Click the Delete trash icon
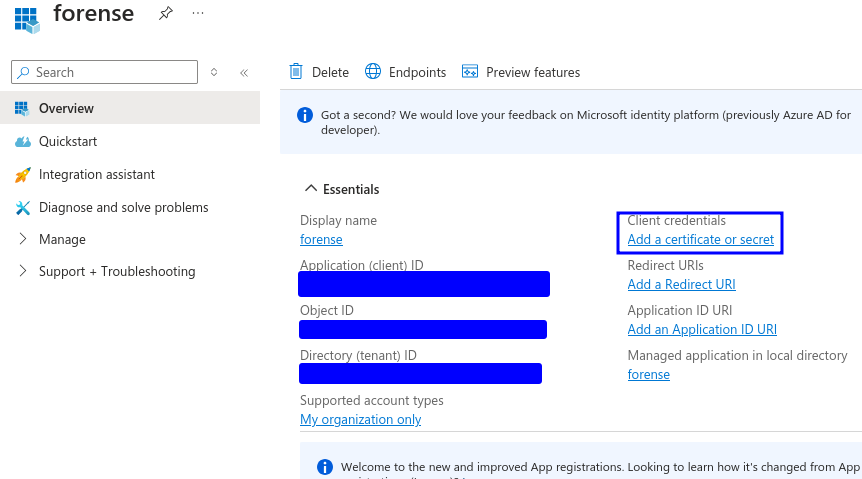The width and height of the screenshot is (862, 479). (x=296, y=71)
